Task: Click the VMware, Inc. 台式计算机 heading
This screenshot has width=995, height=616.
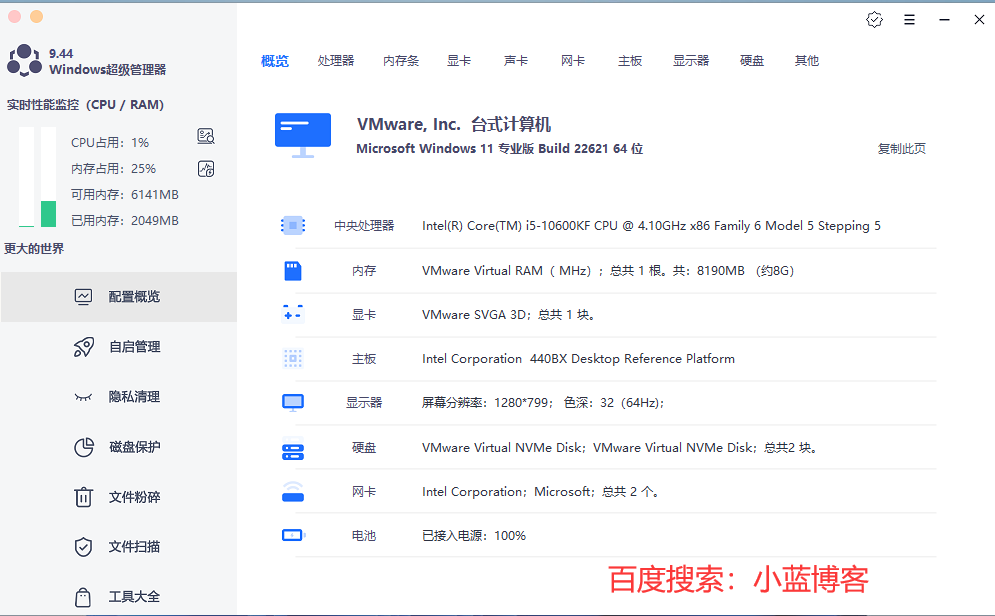Action: pos(454,124)
